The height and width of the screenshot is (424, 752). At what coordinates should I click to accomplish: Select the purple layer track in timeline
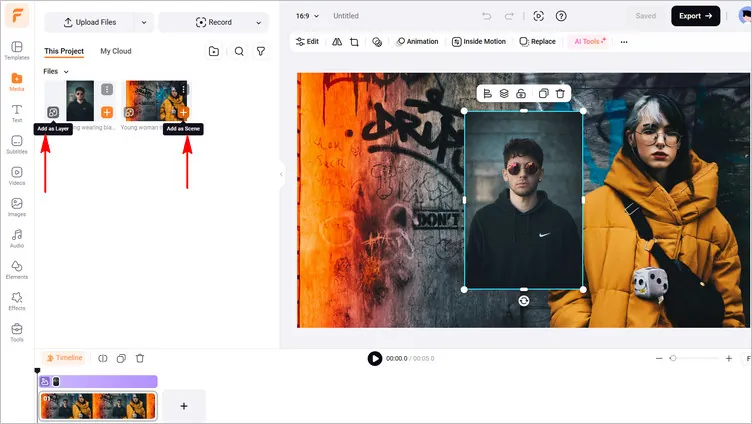pos(98,382)
